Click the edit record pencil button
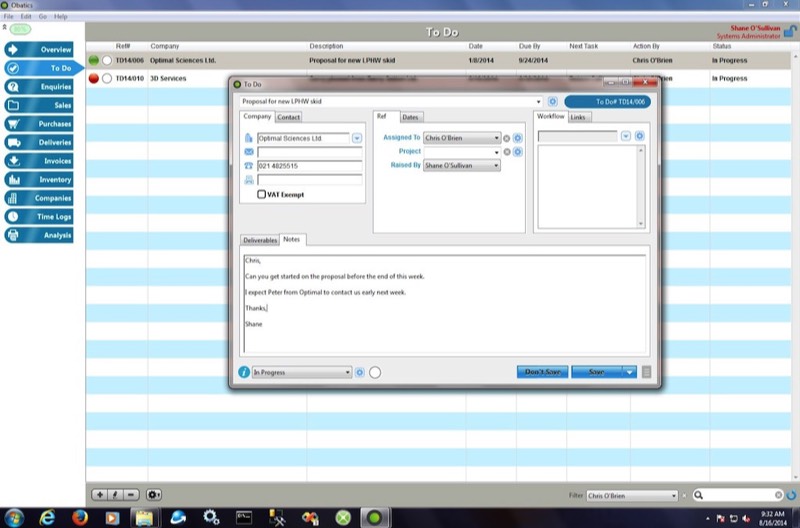This screenshot has height=528, width=800. (x=115, y=494)
